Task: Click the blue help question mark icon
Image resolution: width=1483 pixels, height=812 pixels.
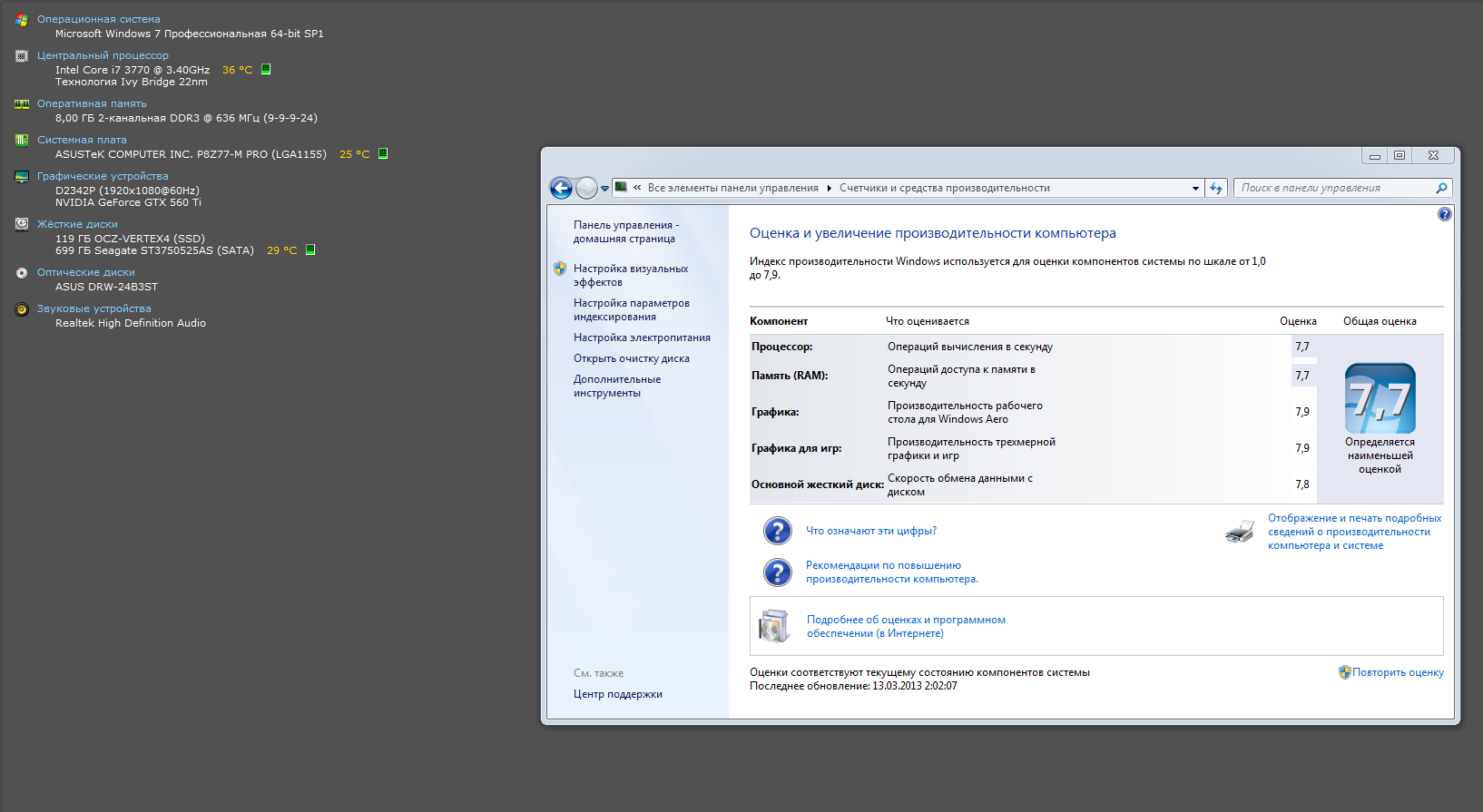Action: coord(1444,214)
